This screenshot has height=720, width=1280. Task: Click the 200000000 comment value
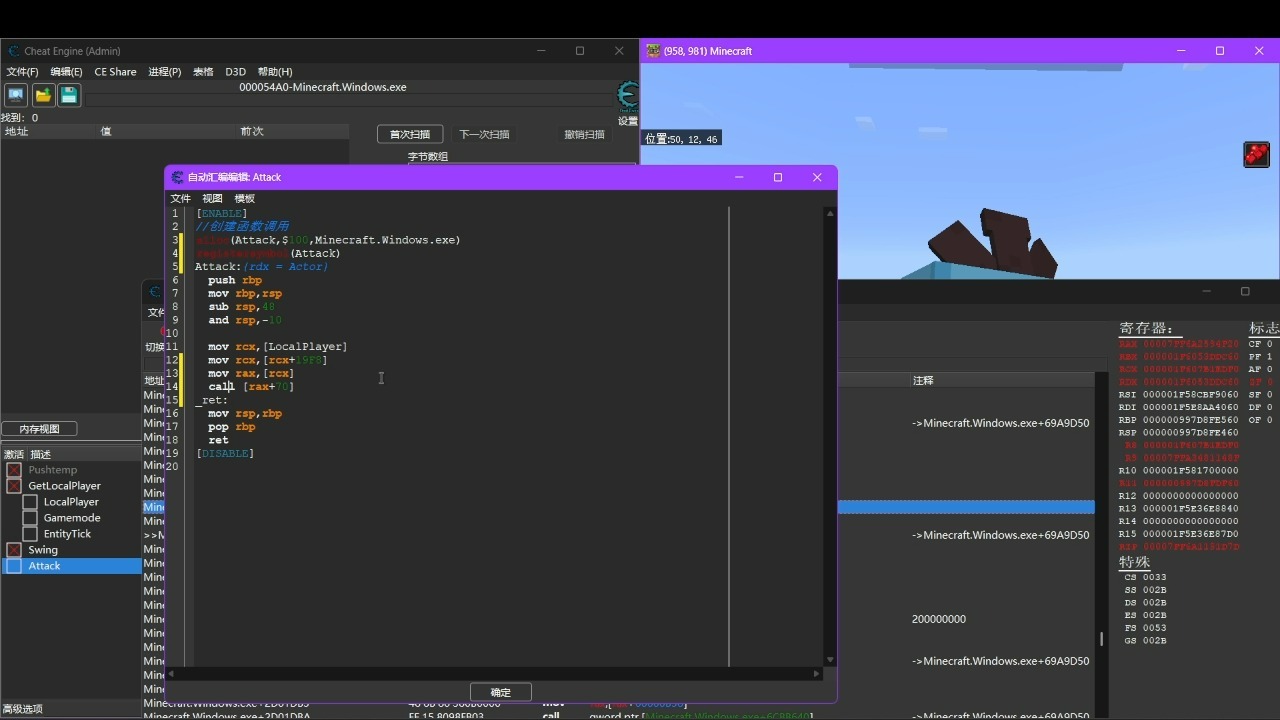pos(939,620)
